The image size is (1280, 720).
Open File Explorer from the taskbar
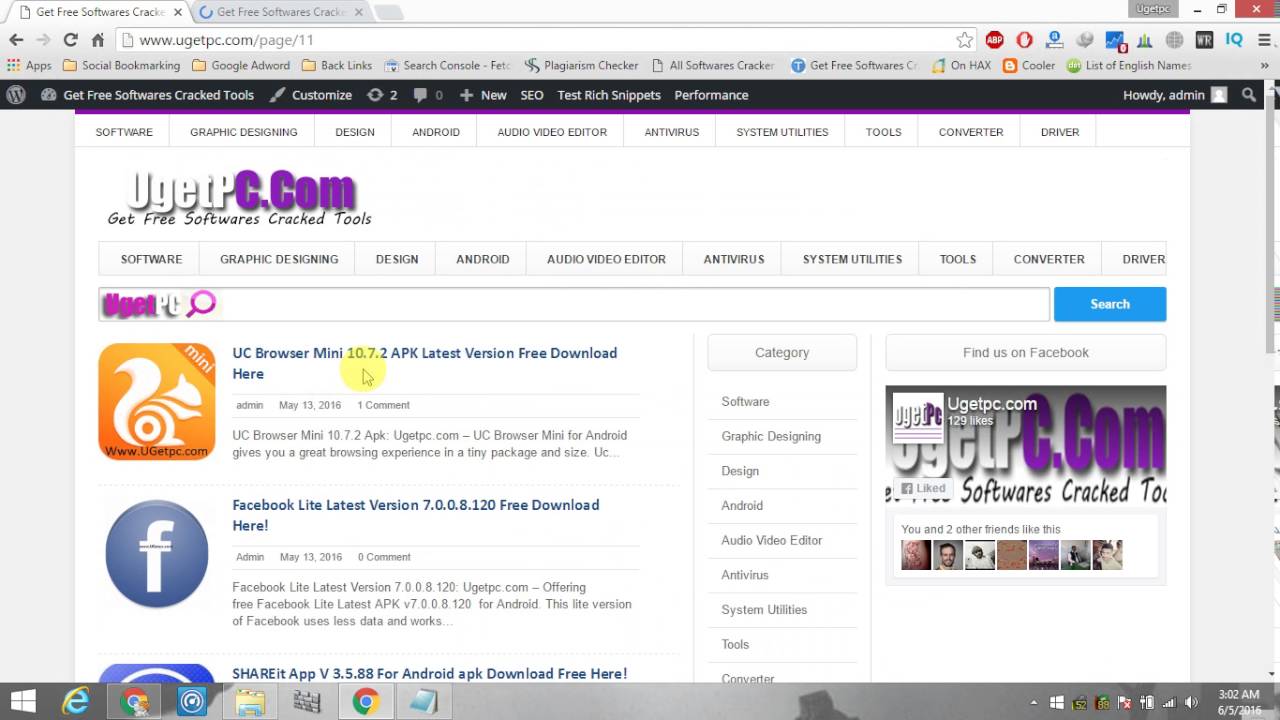point(250,702)
